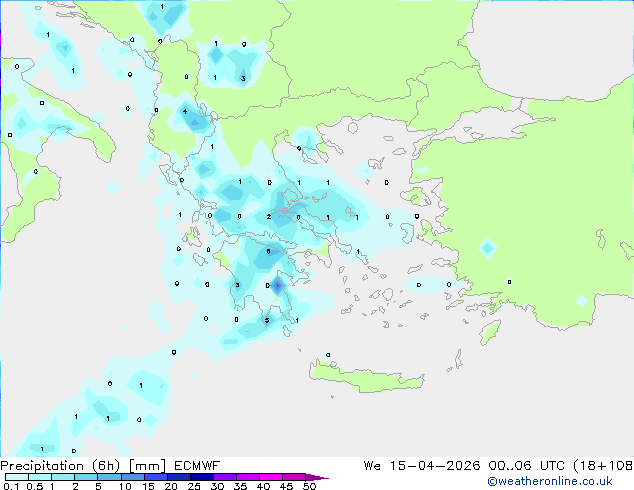Click the '[mm]' unit label
Screen dimensions: 634x490
click(147, 466)
